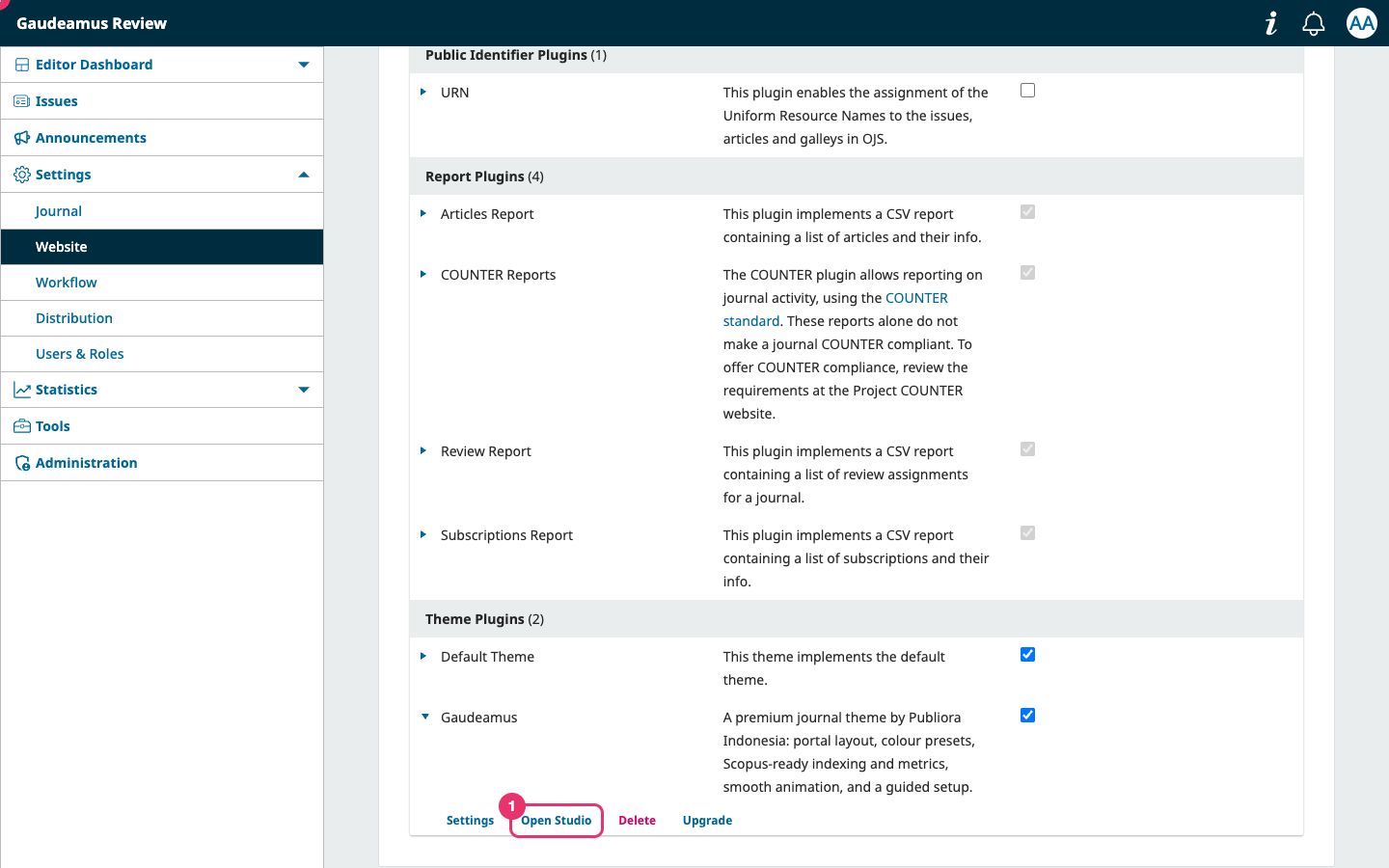Toggle the Articles Report checkbox

(x=1027, y=212)
